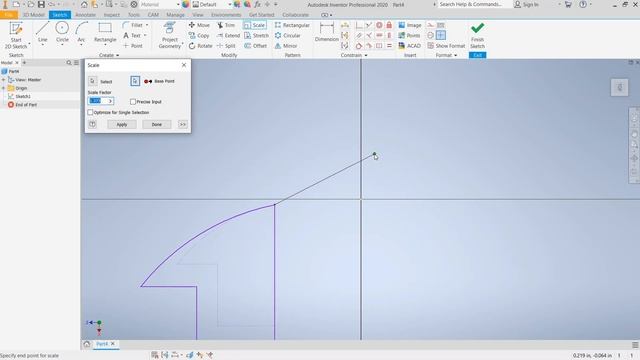Select the Rectangle sketch tool

[105, 33]
